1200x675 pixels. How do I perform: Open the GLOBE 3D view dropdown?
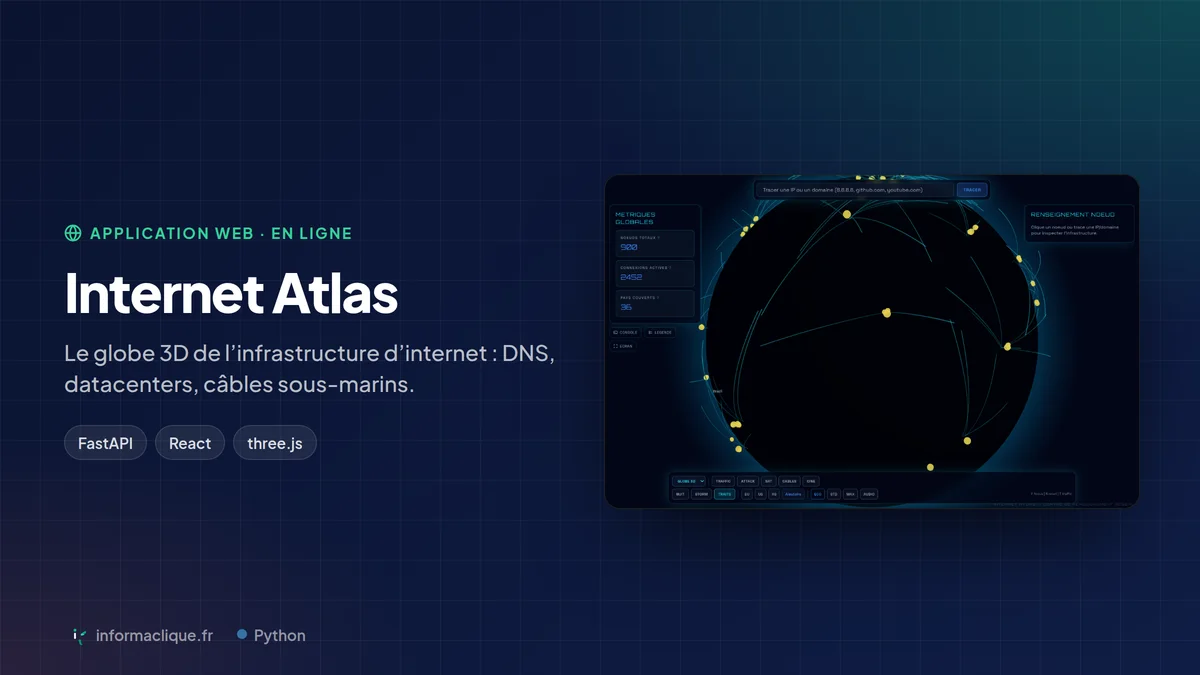point(689,481)
